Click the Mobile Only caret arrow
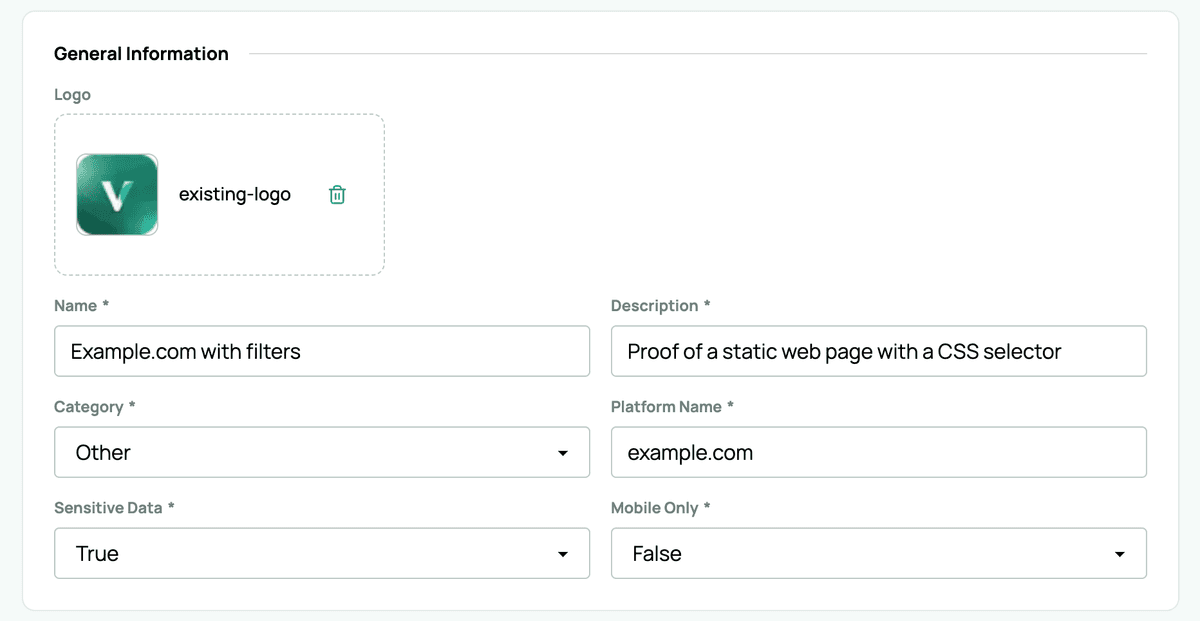Image resolution: width=1200 pixels, height=621 pixels. click(1119, 555)
